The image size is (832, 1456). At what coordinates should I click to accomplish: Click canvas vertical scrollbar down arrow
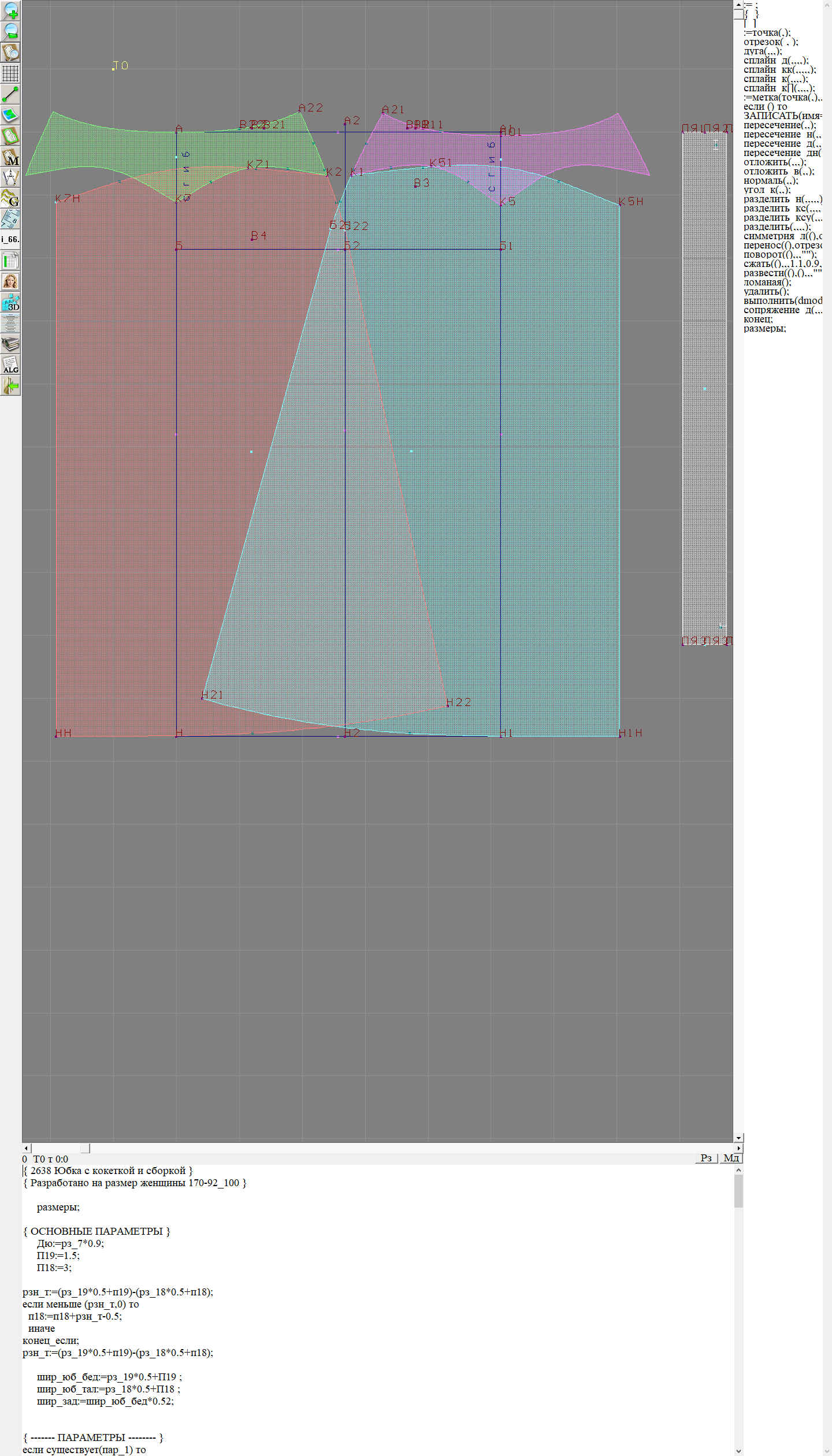[x=738, y=1138]
